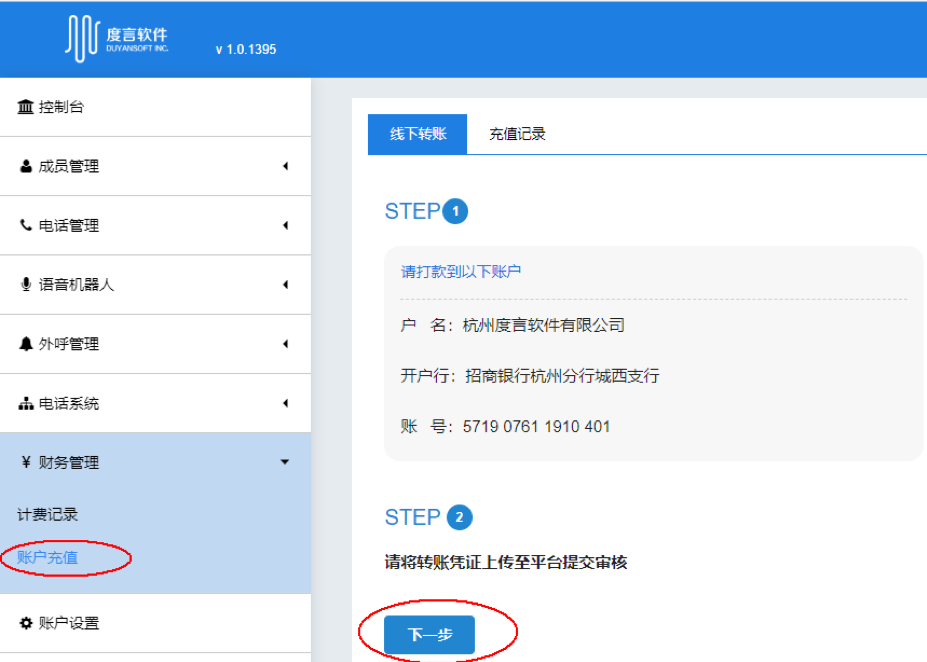Click the member management person icon
This screenshot has height=662, width=927.
(x=26, y=166)
